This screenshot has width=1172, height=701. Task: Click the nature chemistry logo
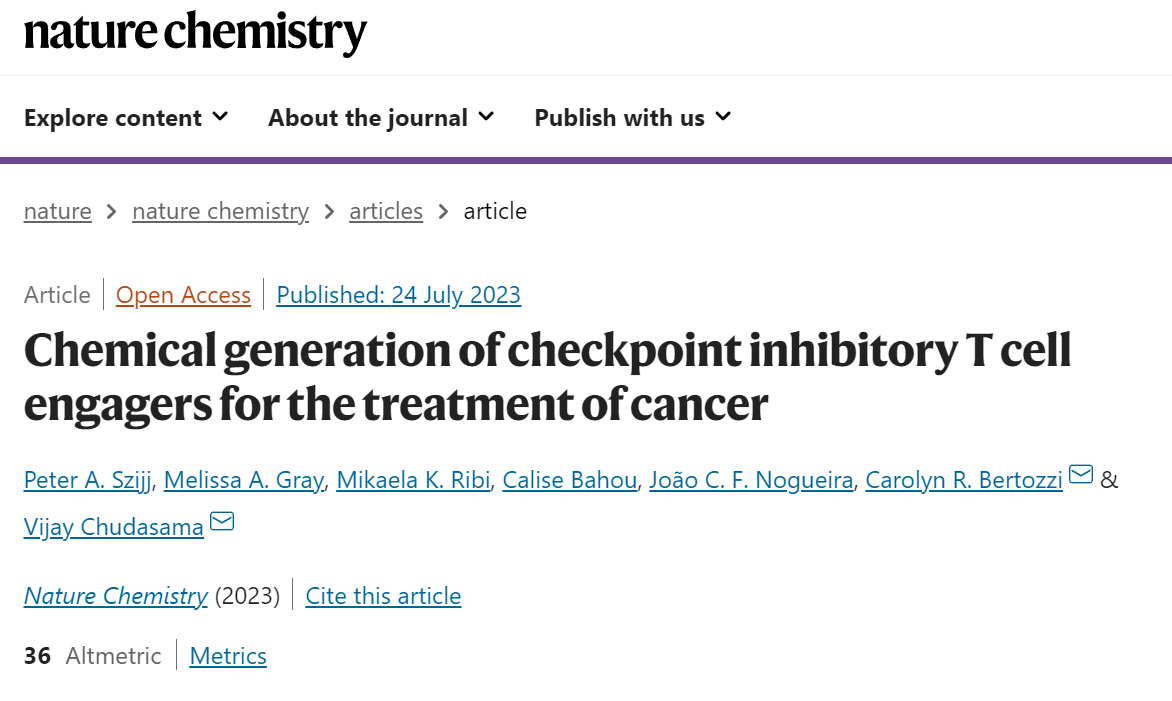pyautogui.click(x=195, y=33)
